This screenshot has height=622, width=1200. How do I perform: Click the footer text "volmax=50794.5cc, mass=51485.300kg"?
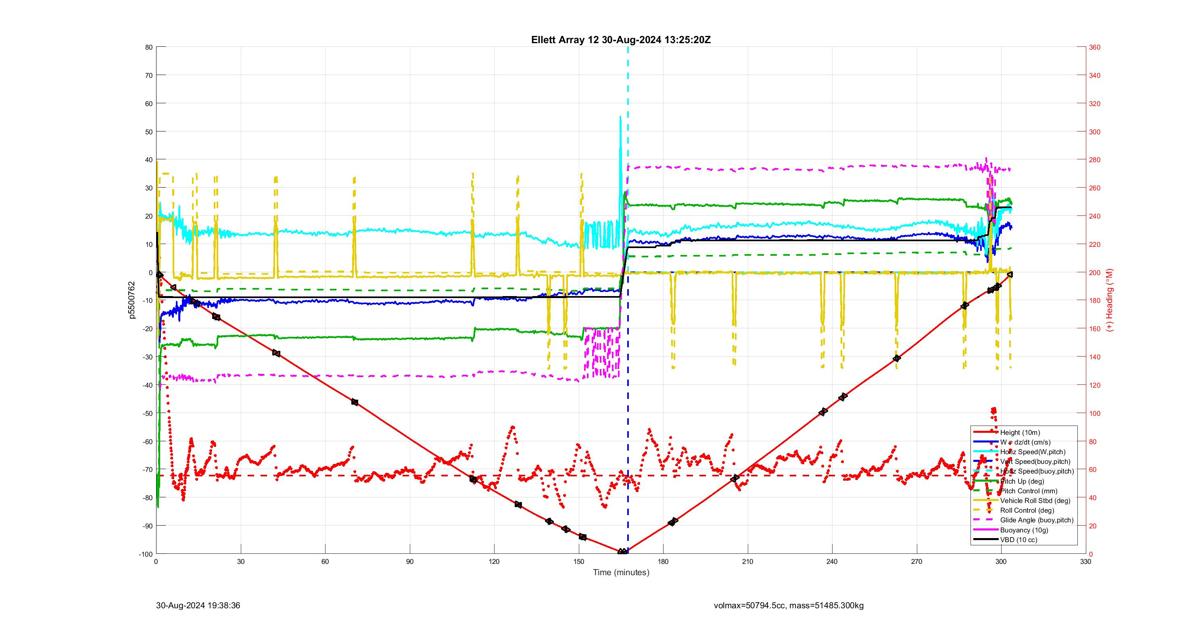(x=789, y=606)
